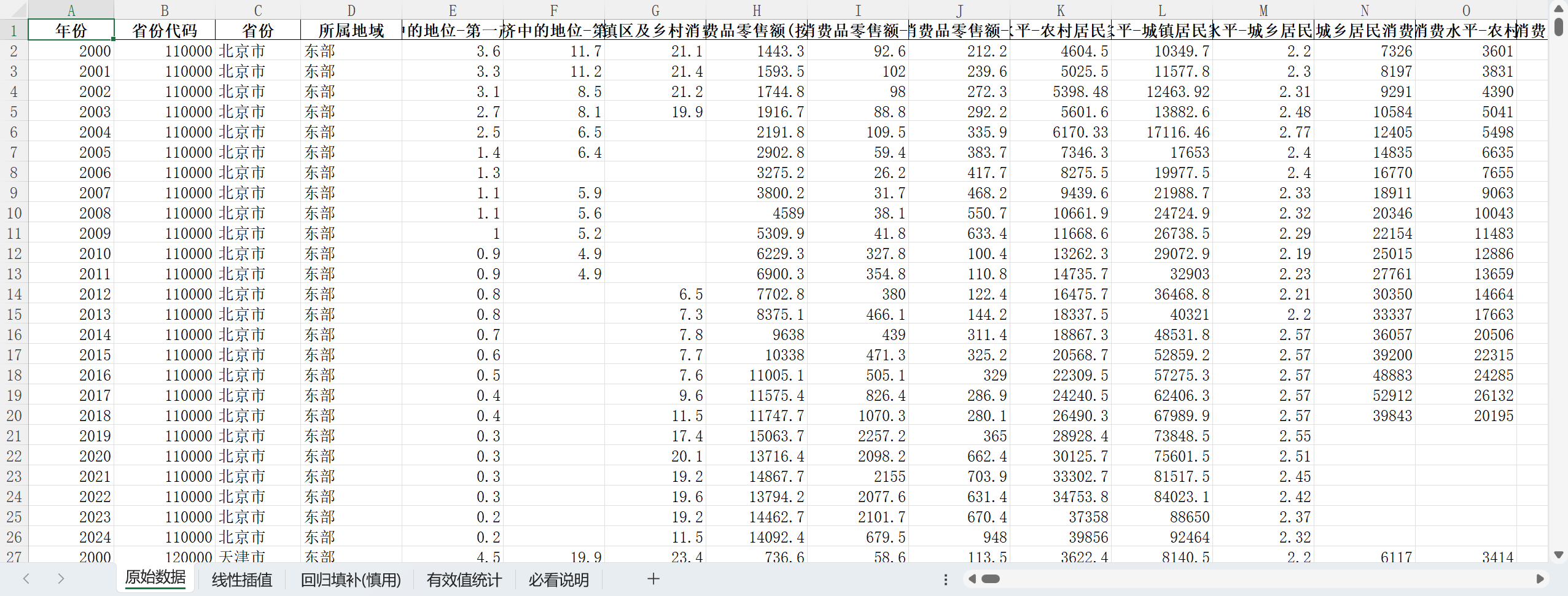Open the three-dot sheet options menu
The width and height of the screenshot is (1568, 596).
tap(945, 579)
